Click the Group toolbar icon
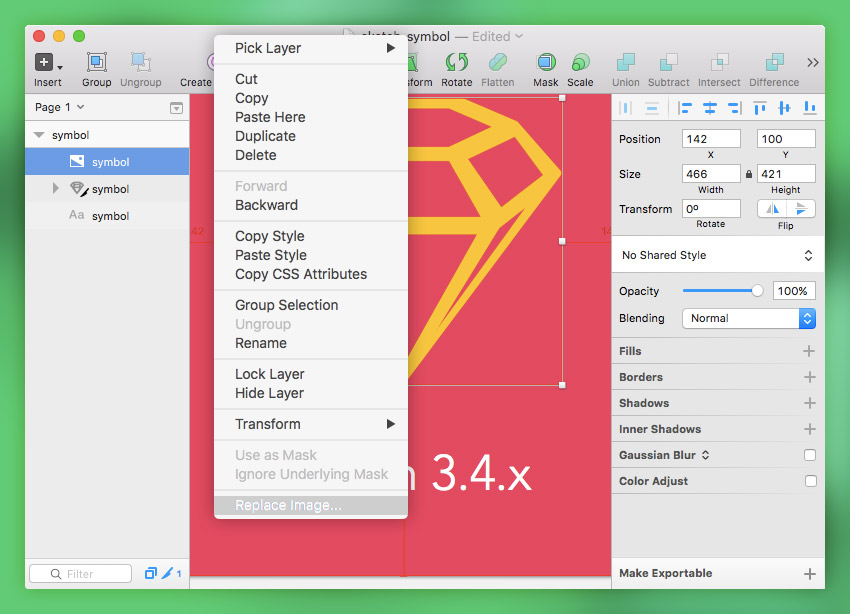This screenshot has height=614, width=850. click(97, 63)
